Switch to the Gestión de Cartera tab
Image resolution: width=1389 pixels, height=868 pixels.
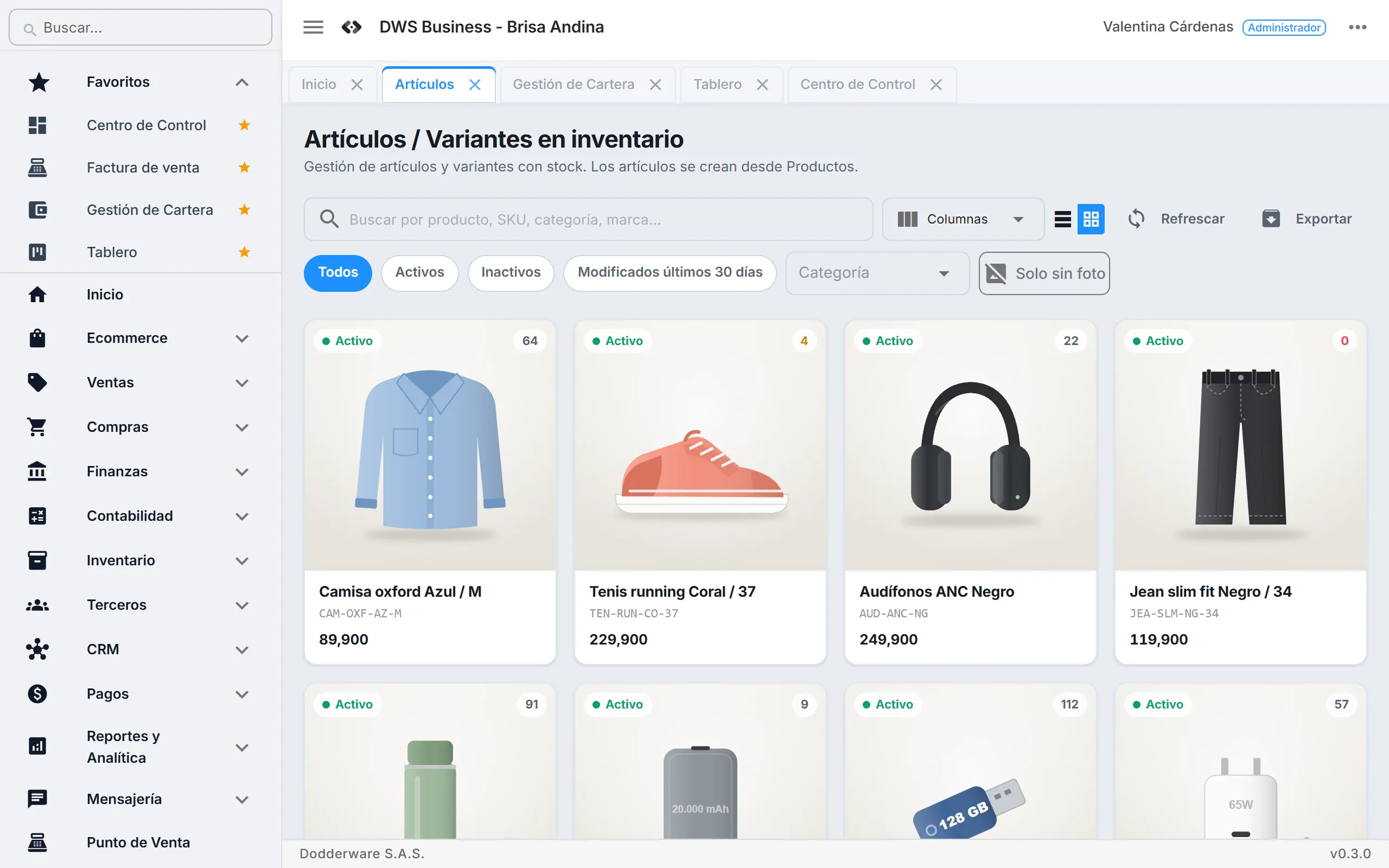574,85
